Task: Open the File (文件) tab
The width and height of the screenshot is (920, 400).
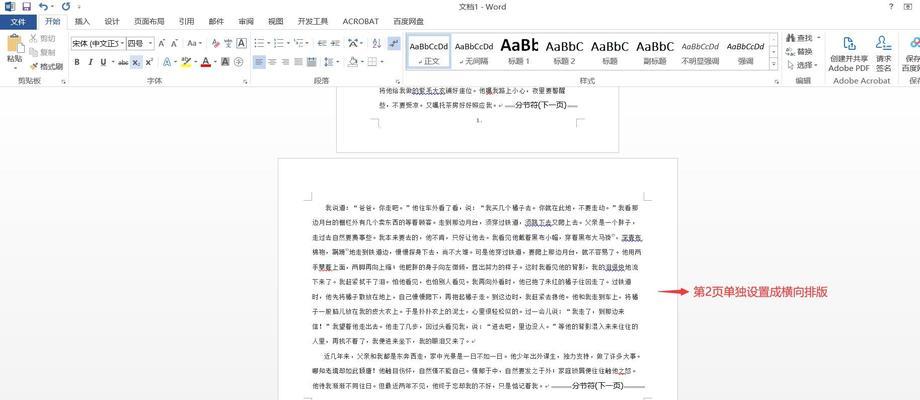Action: pos(18,22)
